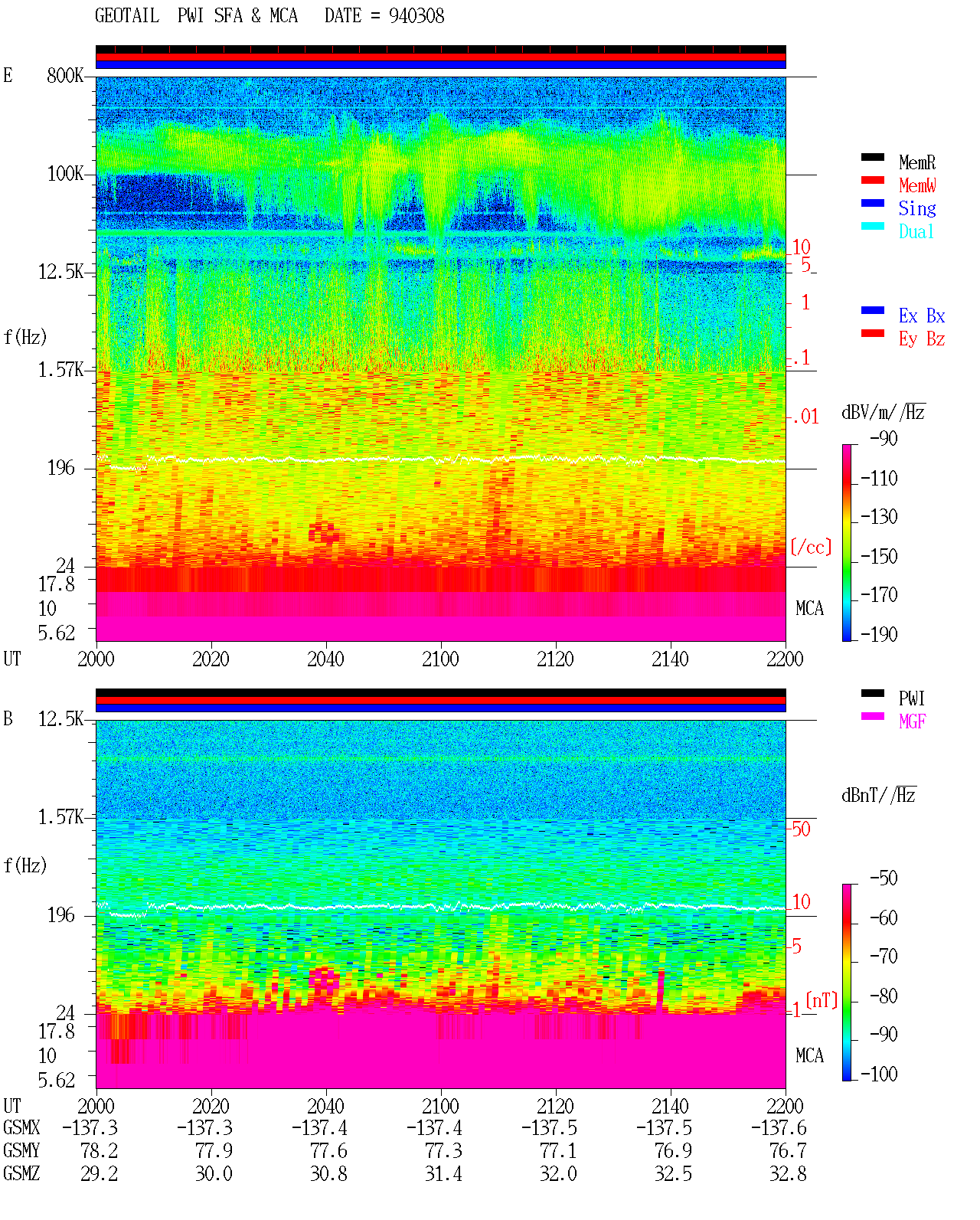This screenshot has height=1220, width=980.
Task: Click the red .01 density scale label
Action: 805,417
